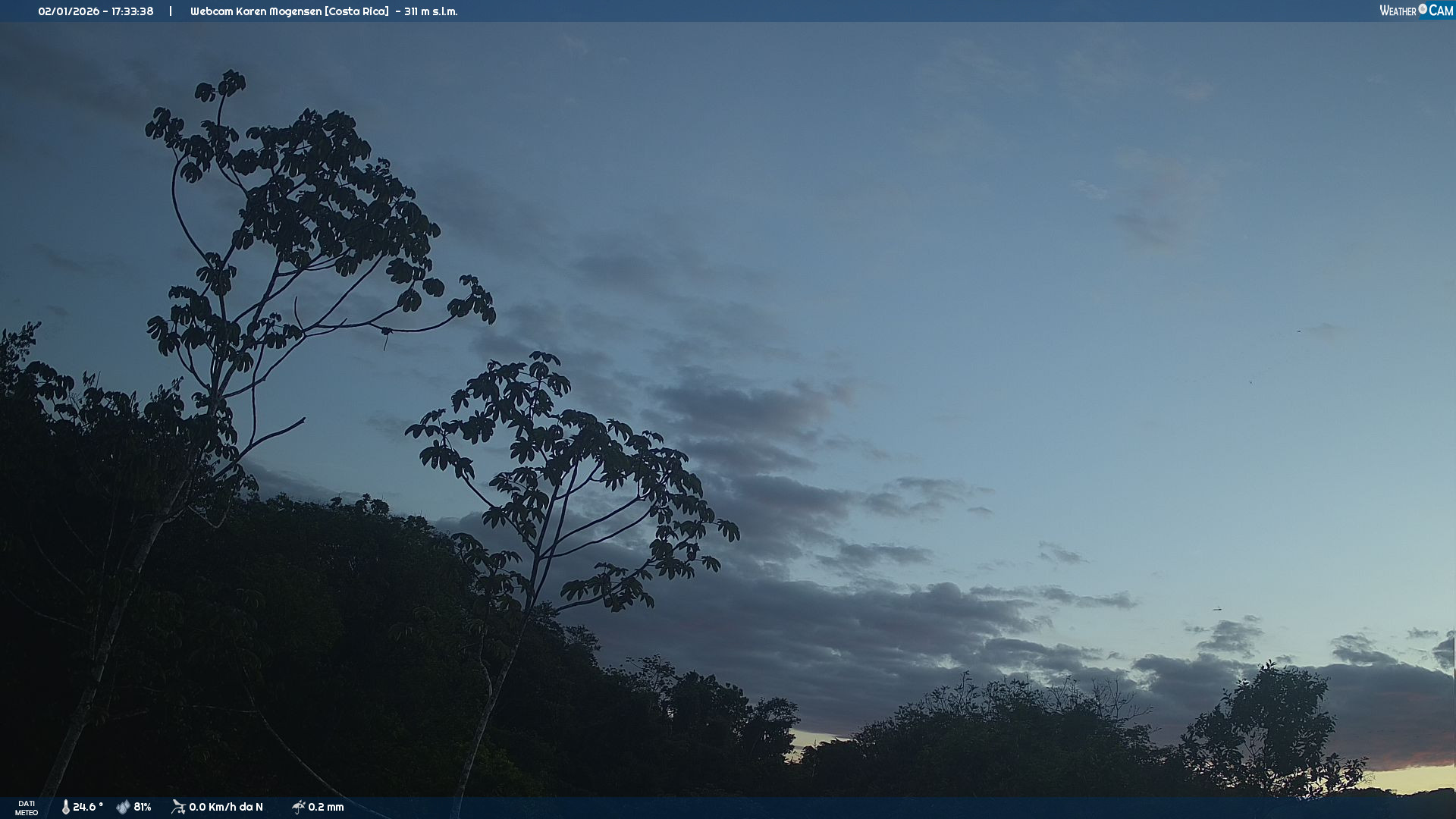
Task: Click the vertical separator in header bar
Action: point(171,11)
